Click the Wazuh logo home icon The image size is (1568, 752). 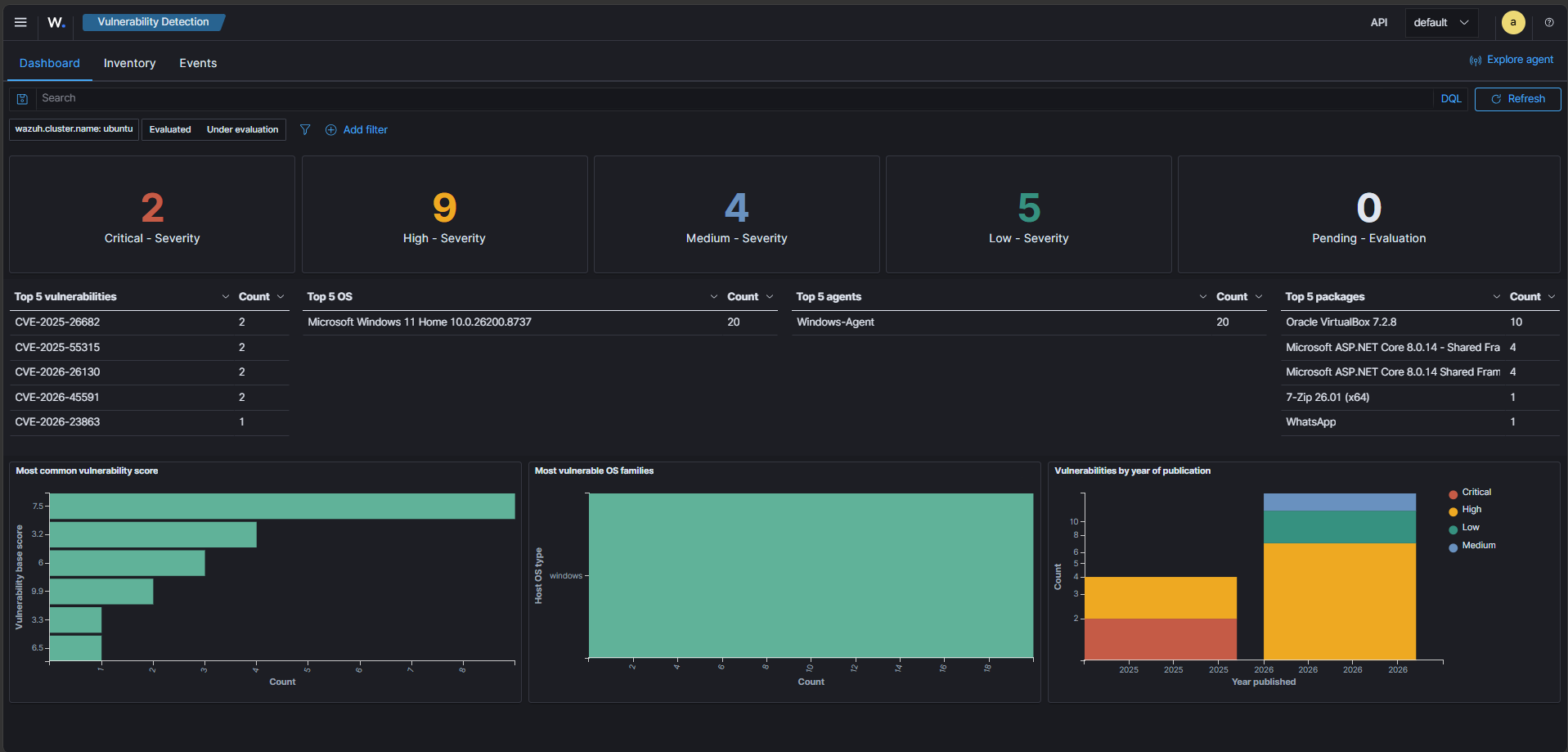(56, 22)
